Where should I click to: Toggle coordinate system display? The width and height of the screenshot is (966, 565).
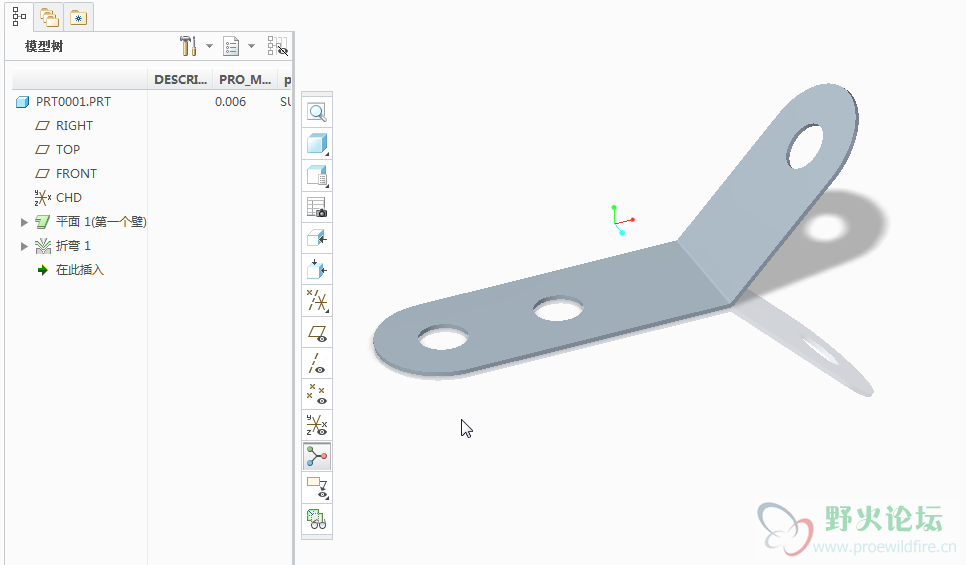(x=317, y=425)
